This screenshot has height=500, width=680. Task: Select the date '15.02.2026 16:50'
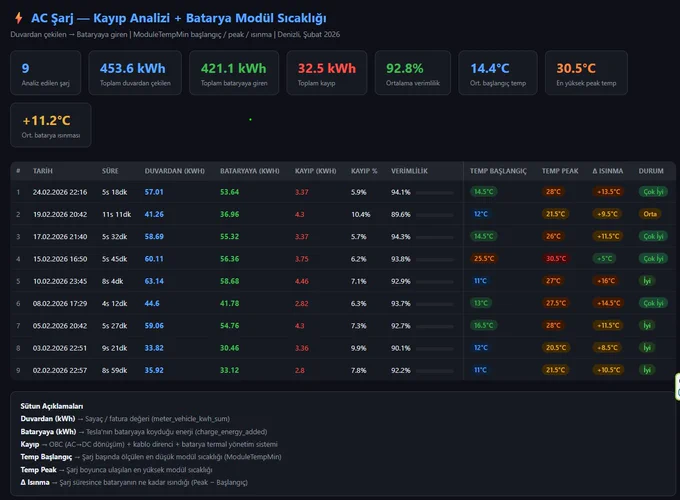coord(60,259)
